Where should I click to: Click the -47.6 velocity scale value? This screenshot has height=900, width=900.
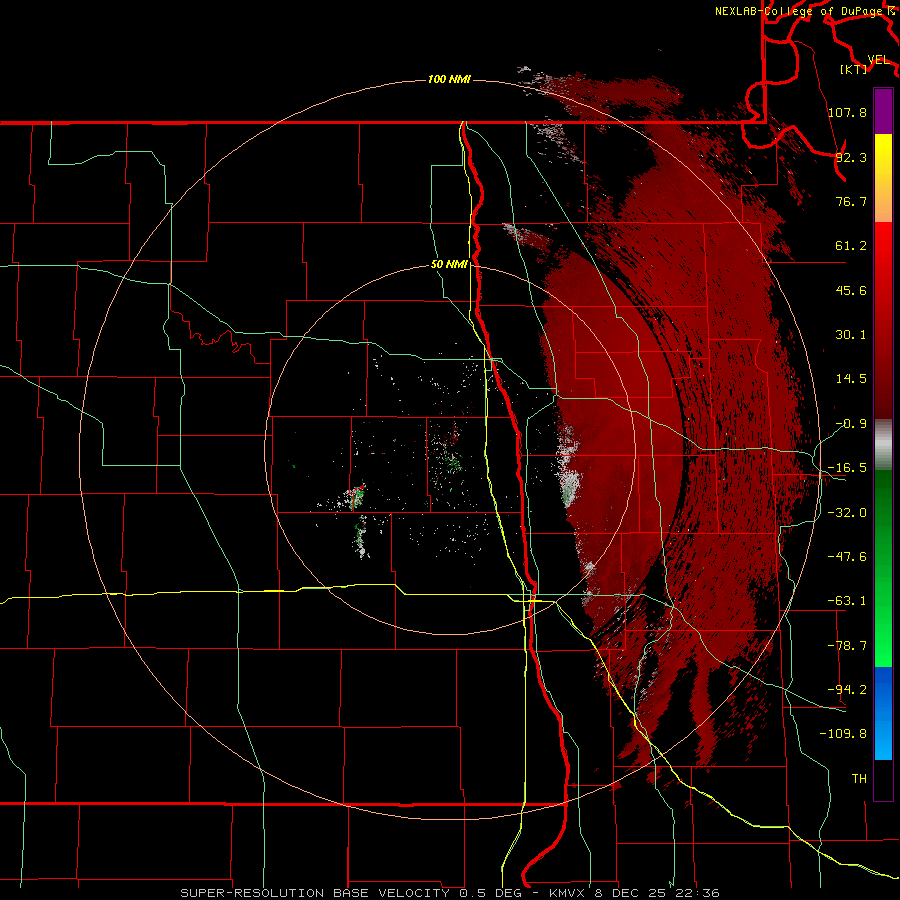847,557
